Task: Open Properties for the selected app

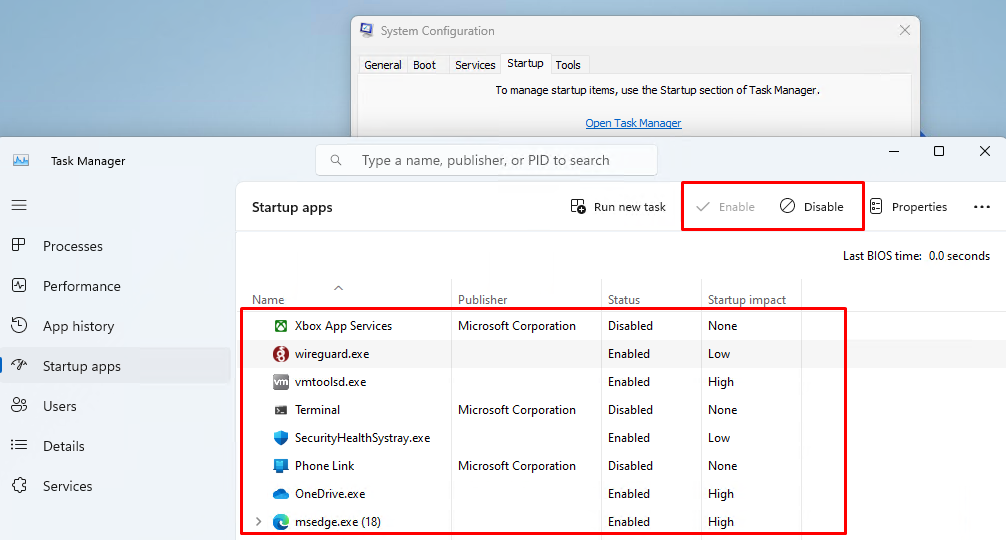Action: [x=908, y=207]
